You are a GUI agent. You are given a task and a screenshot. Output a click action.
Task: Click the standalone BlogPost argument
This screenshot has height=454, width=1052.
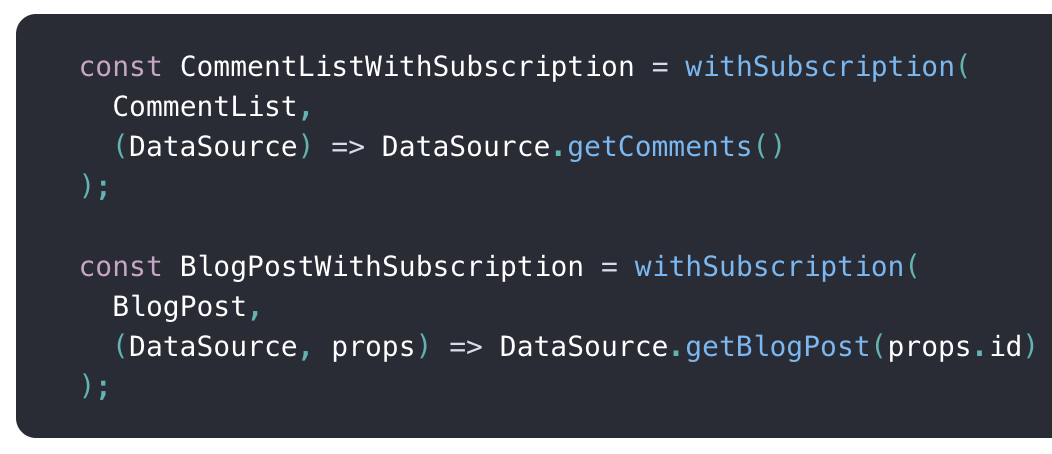pyautogui.click(x=179, y=307)
